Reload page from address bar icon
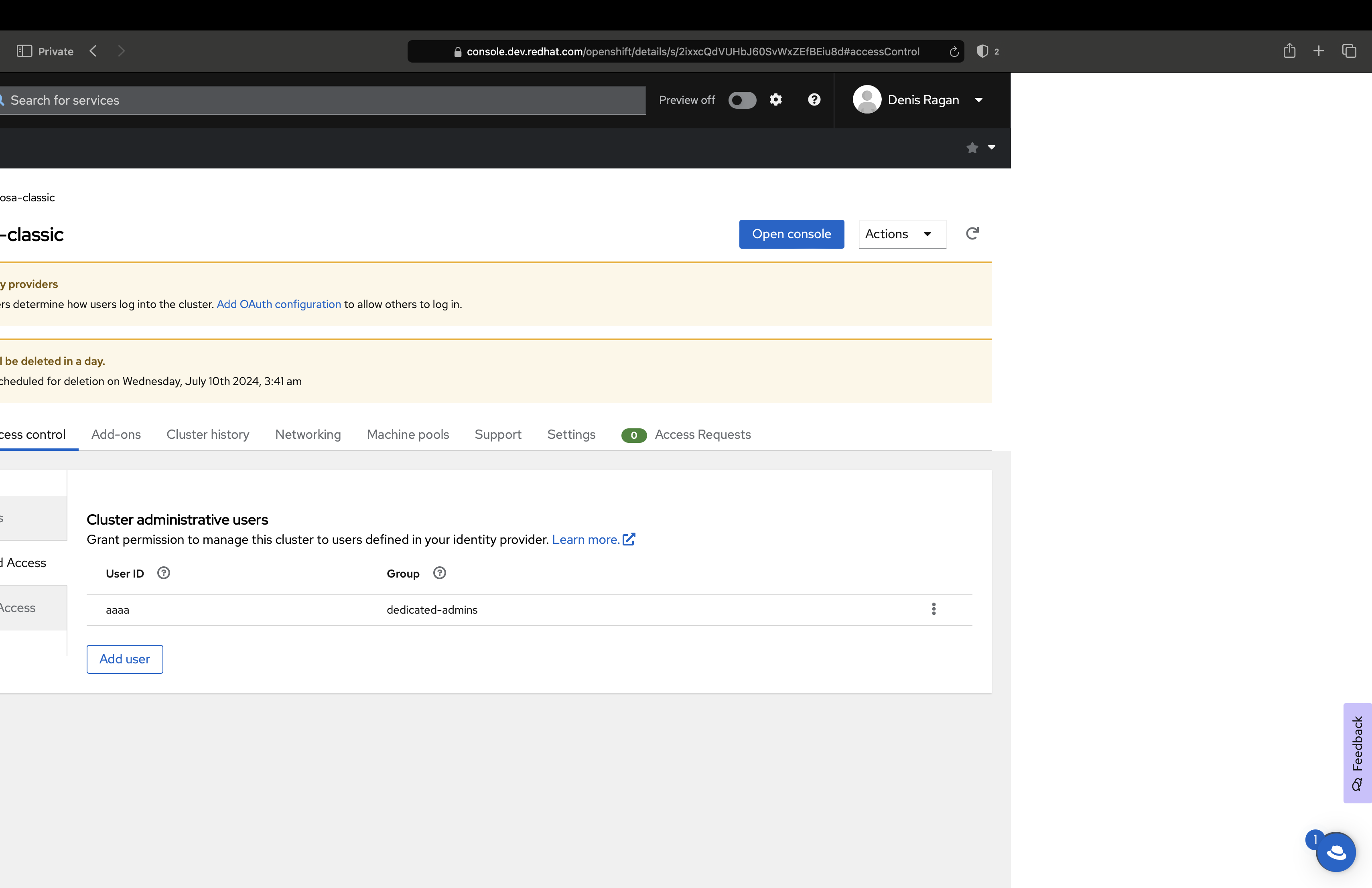The image size is (1372, 888). pyautogui.click(x=954, y=52)
